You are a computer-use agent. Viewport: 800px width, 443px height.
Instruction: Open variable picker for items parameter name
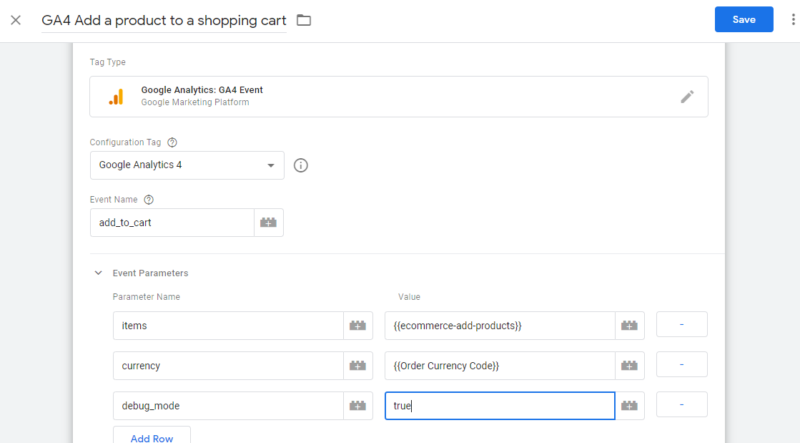point(358,325)
